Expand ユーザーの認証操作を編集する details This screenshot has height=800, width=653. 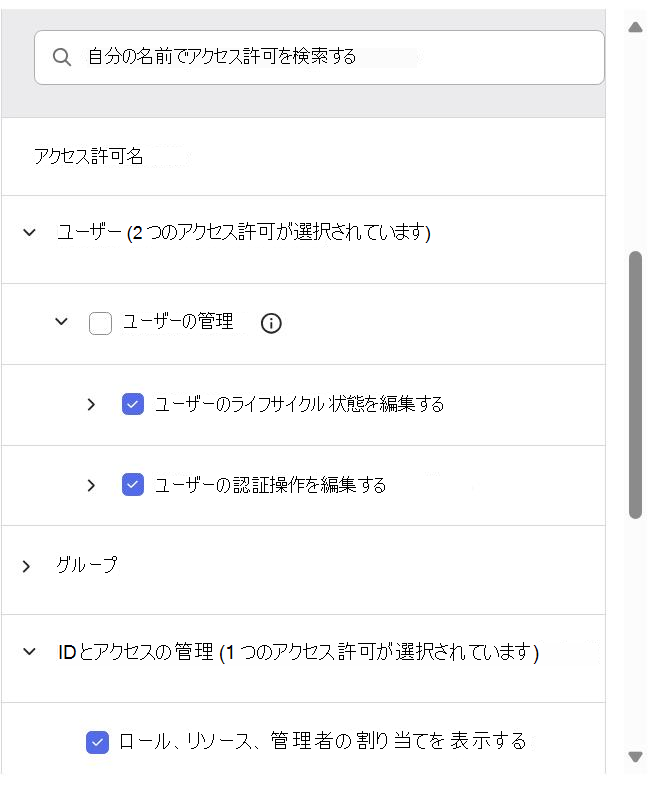click(91, 485)
